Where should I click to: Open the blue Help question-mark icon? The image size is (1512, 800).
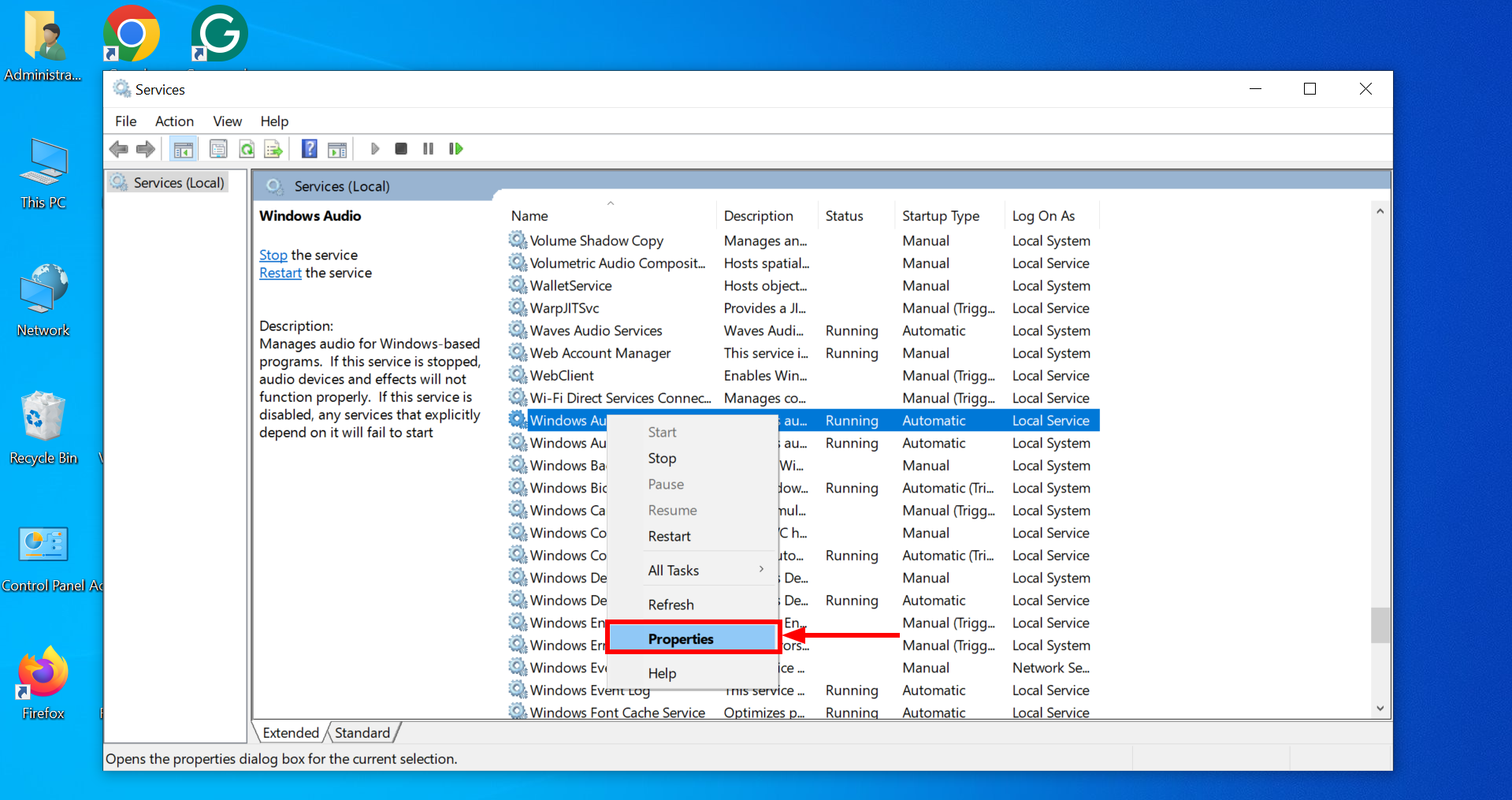[x=310, y=149]
